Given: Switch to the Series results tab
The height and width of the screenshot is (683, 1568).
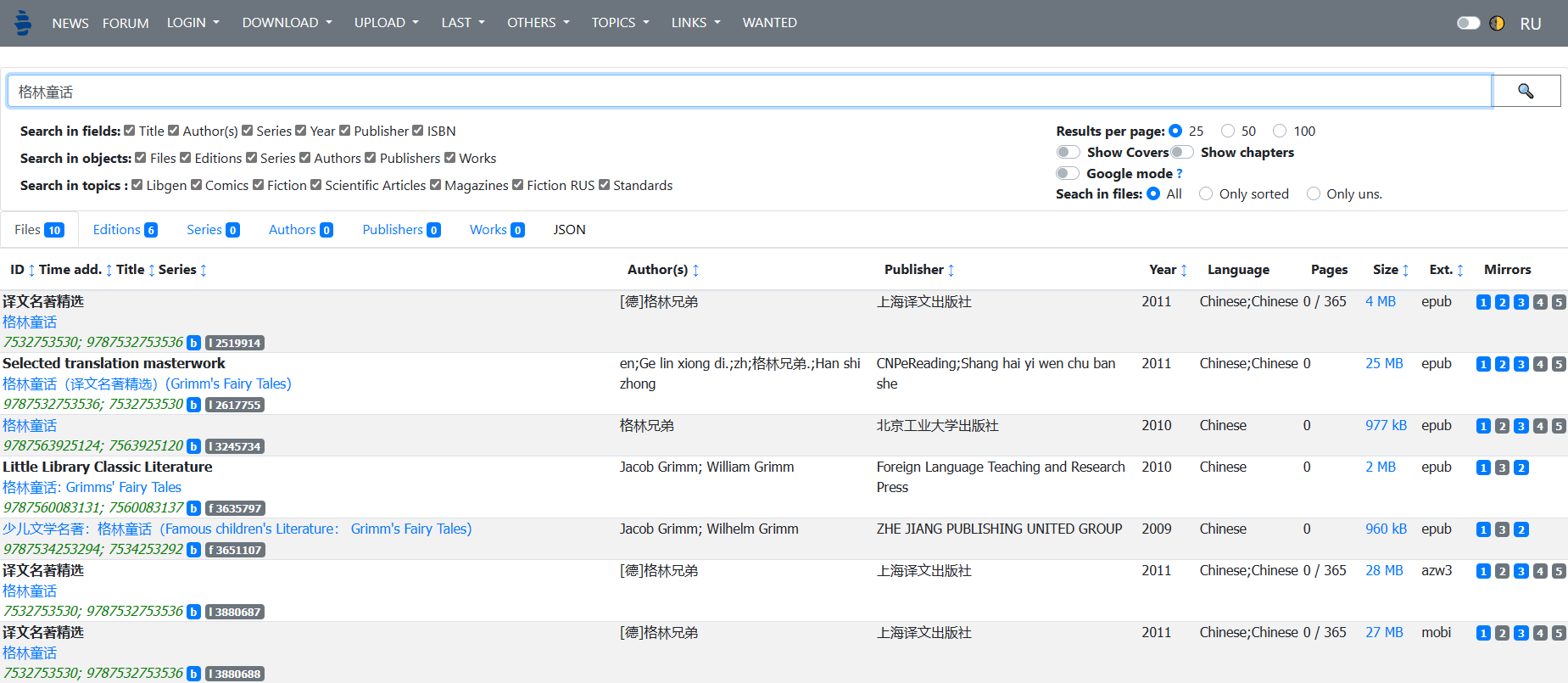Looking at the screenshot, I should 214,230.
